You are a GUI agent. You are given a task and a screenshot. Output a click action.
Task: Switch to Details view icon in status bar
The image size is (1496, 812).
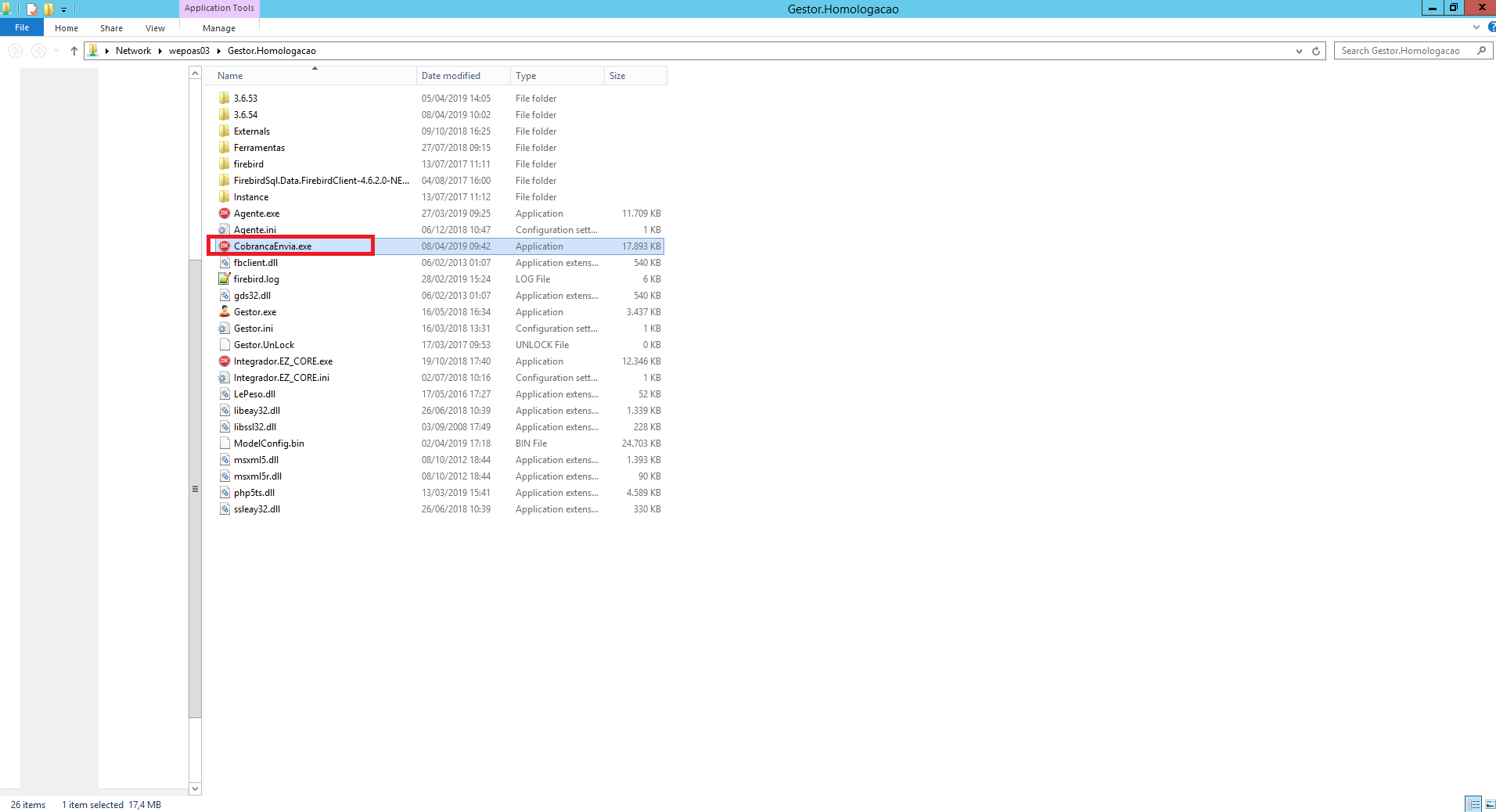point(1473,804)
